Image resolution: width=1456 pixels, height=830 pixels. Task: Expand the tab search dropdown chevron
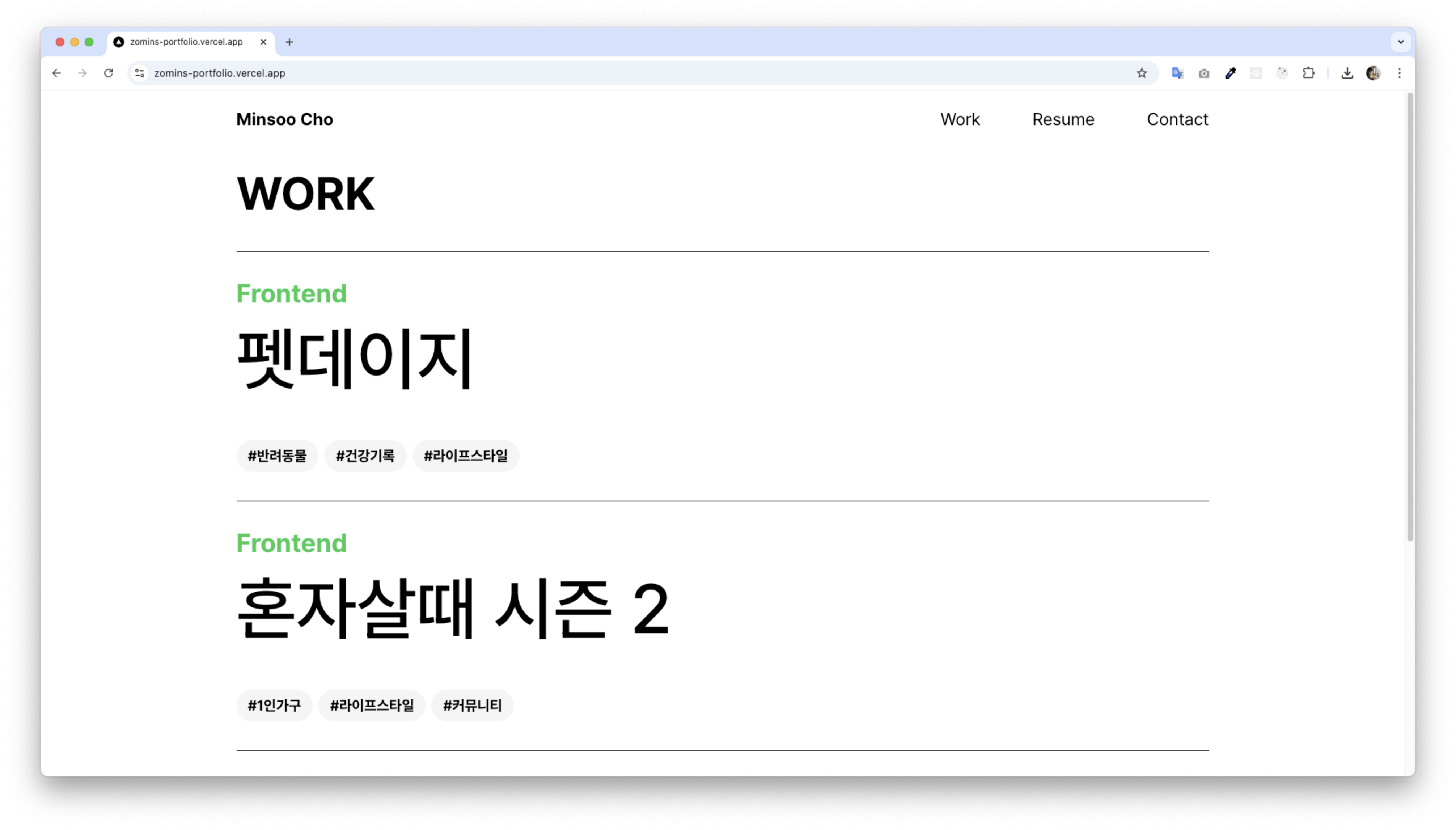tap(1400, 42)
